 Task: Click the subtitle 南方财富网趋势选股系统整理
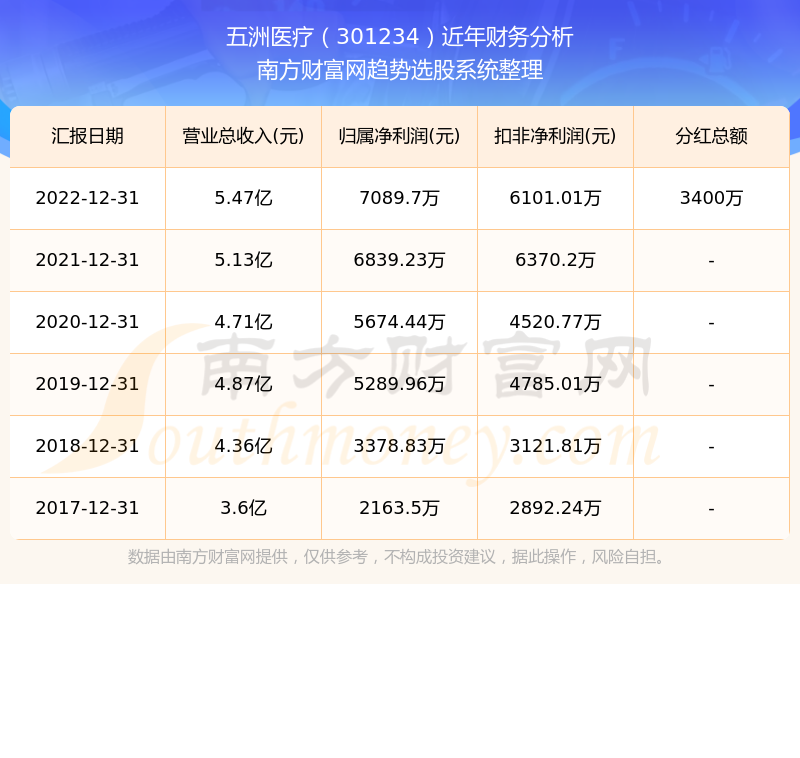(399, 70)
